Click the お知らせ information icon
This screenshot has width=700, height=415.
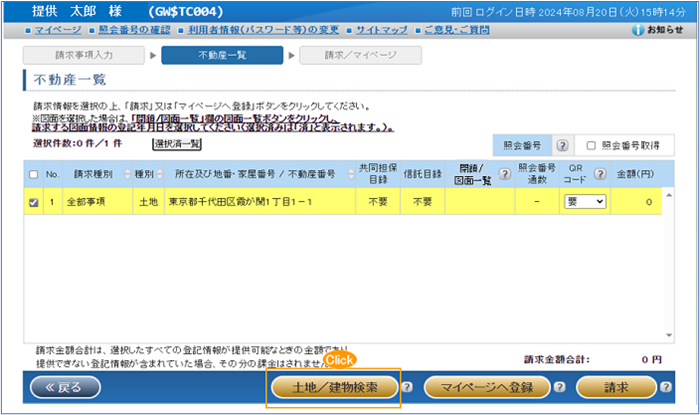638,30
